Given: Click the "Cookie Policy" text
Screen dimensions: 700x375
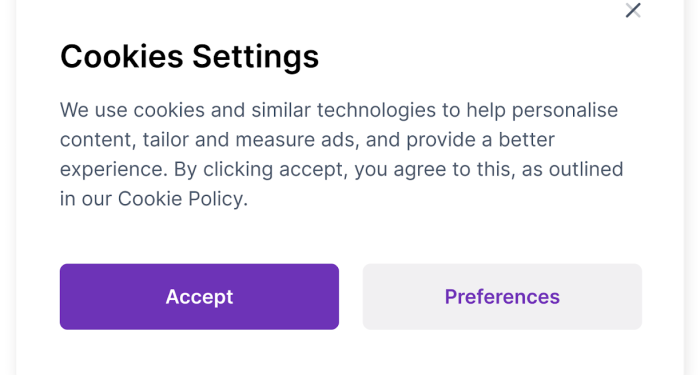Looking at the screenshot, I should [181, 199].
